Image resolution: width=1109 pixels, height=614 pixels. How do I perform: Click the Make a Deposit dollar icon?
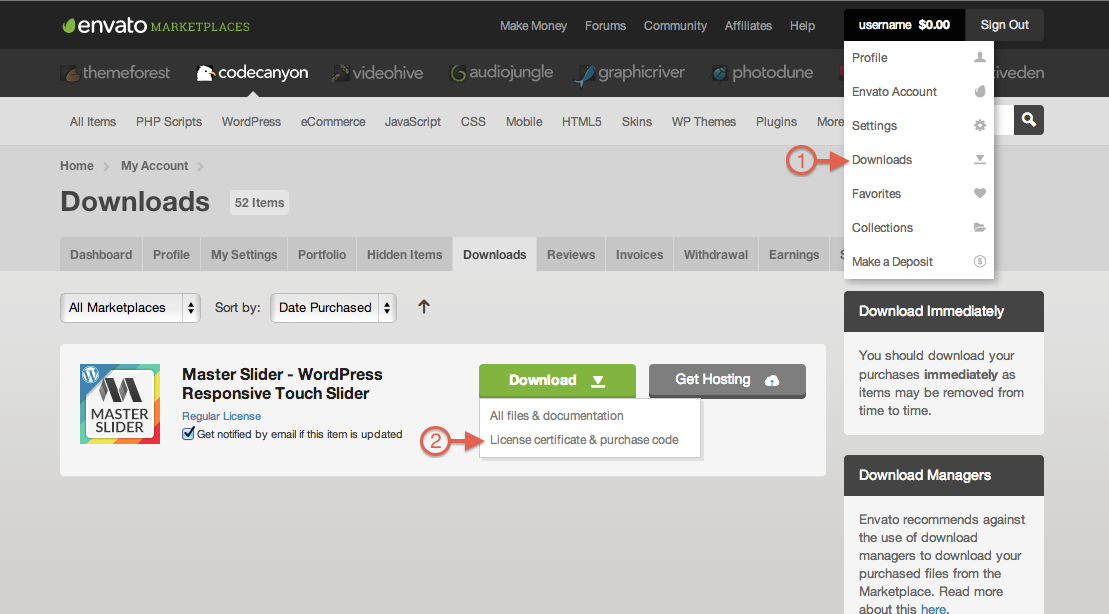(979, 261)
